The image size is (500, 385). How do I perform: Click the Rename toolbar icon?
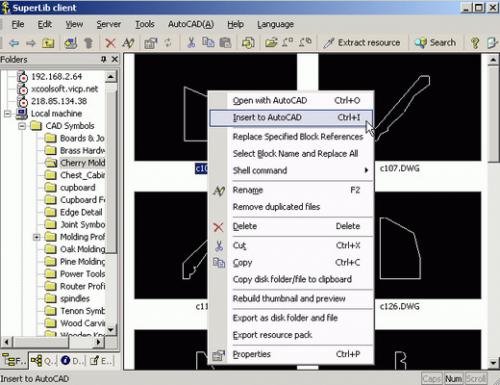[128, 43]
